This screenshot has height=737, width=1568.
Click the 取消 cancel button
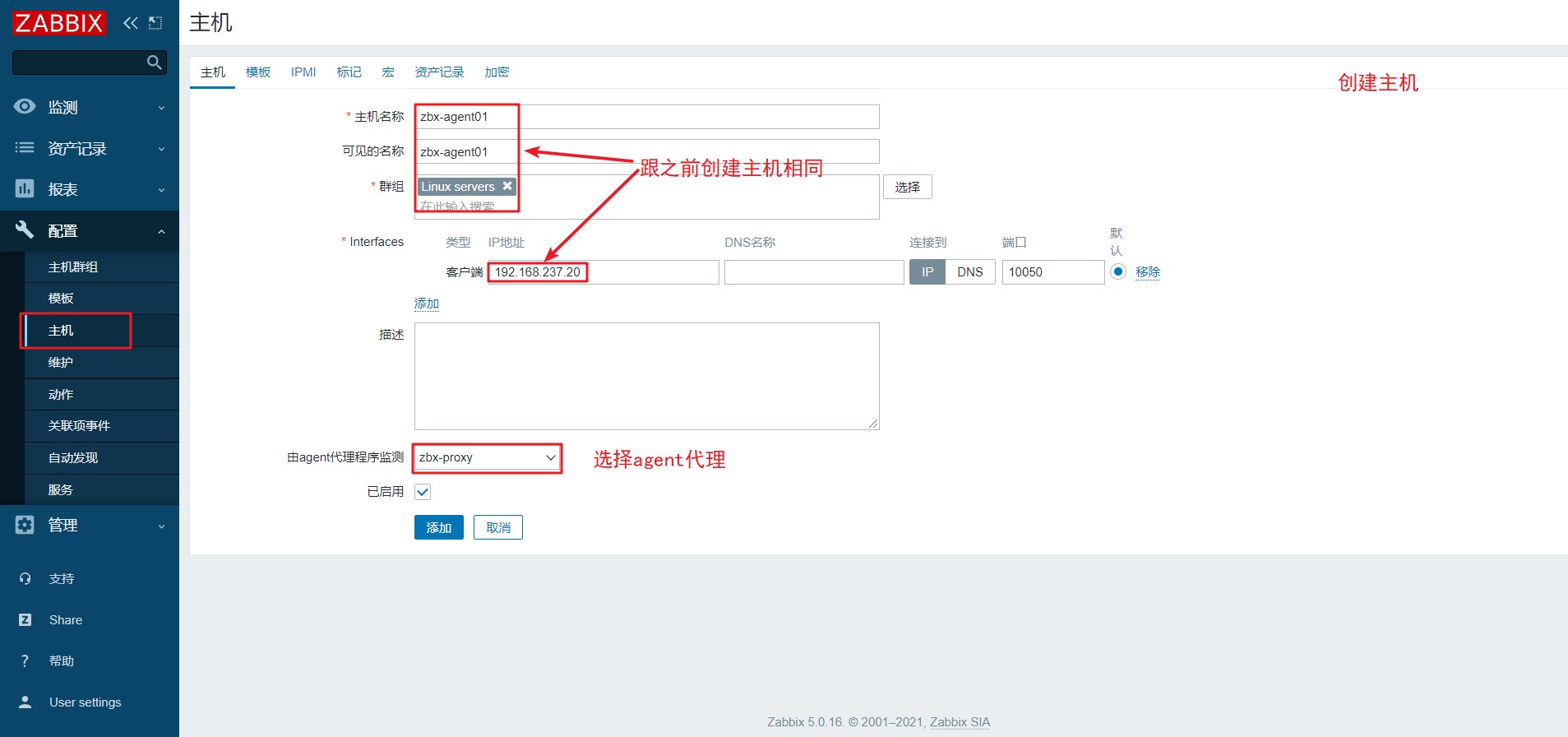tap(498, 527)
